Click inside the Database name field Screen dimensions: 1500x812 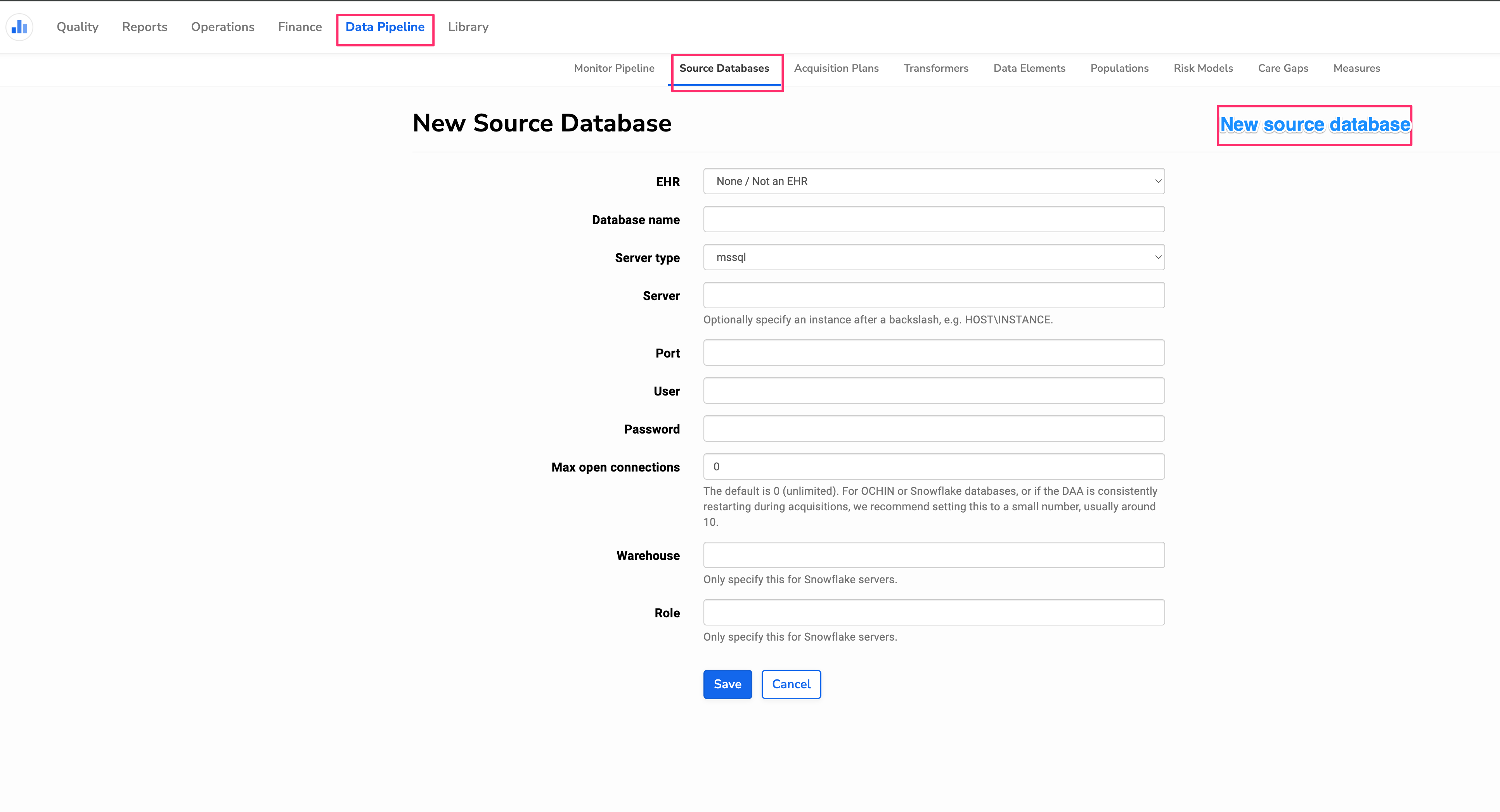[x=933, y=219]
